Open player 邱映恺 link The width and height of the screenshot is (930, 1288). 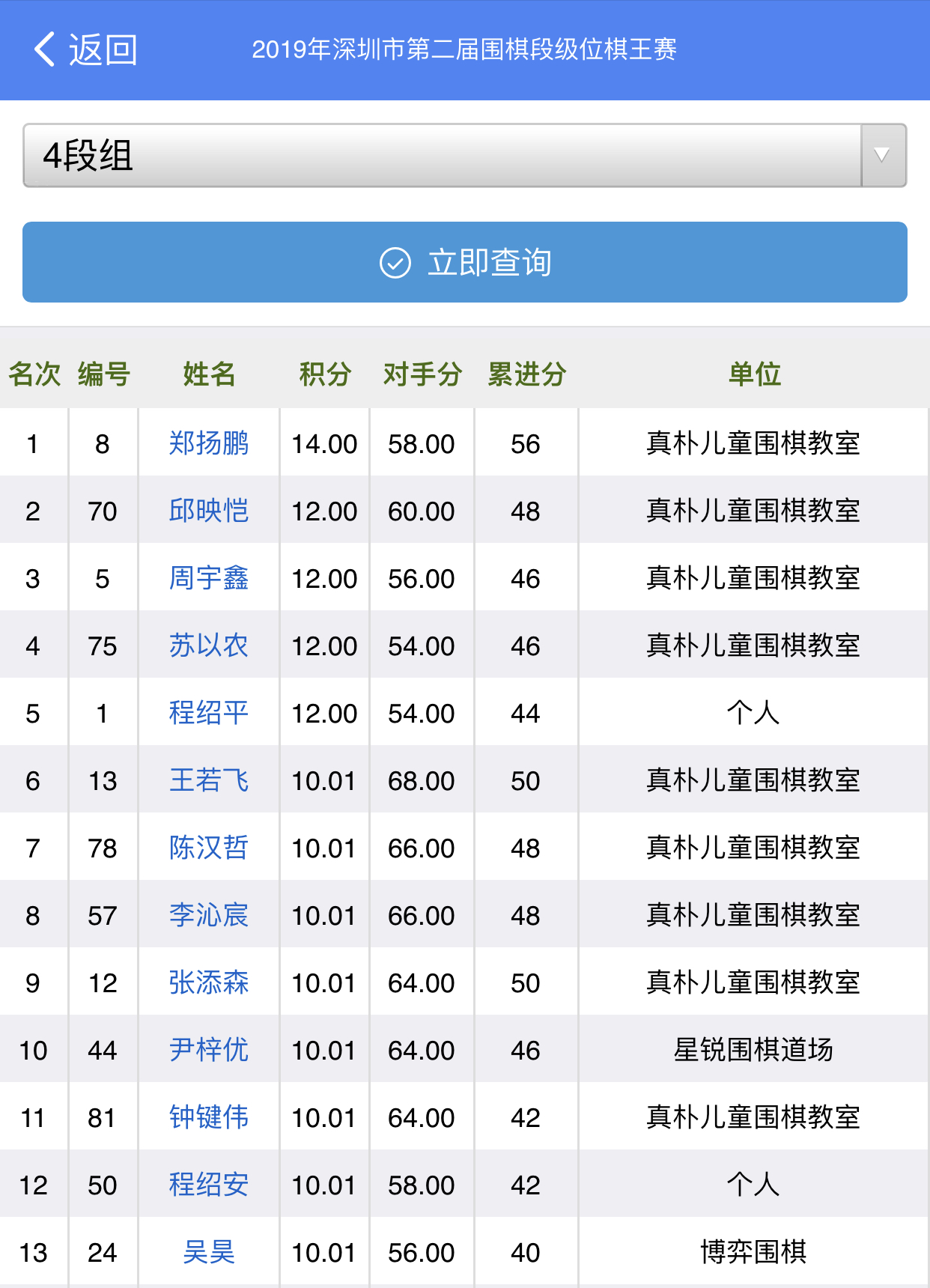[209, 511]
